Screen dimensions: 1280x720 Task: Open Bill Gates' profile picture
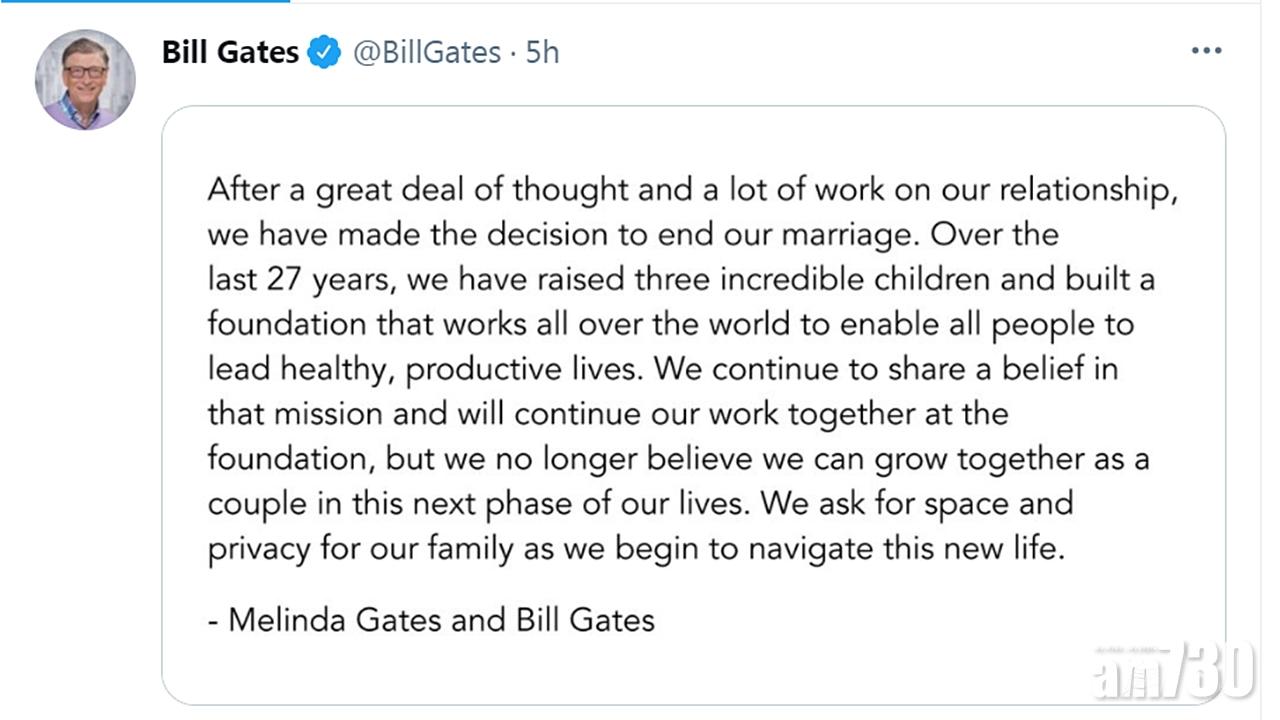coord(85,80)
